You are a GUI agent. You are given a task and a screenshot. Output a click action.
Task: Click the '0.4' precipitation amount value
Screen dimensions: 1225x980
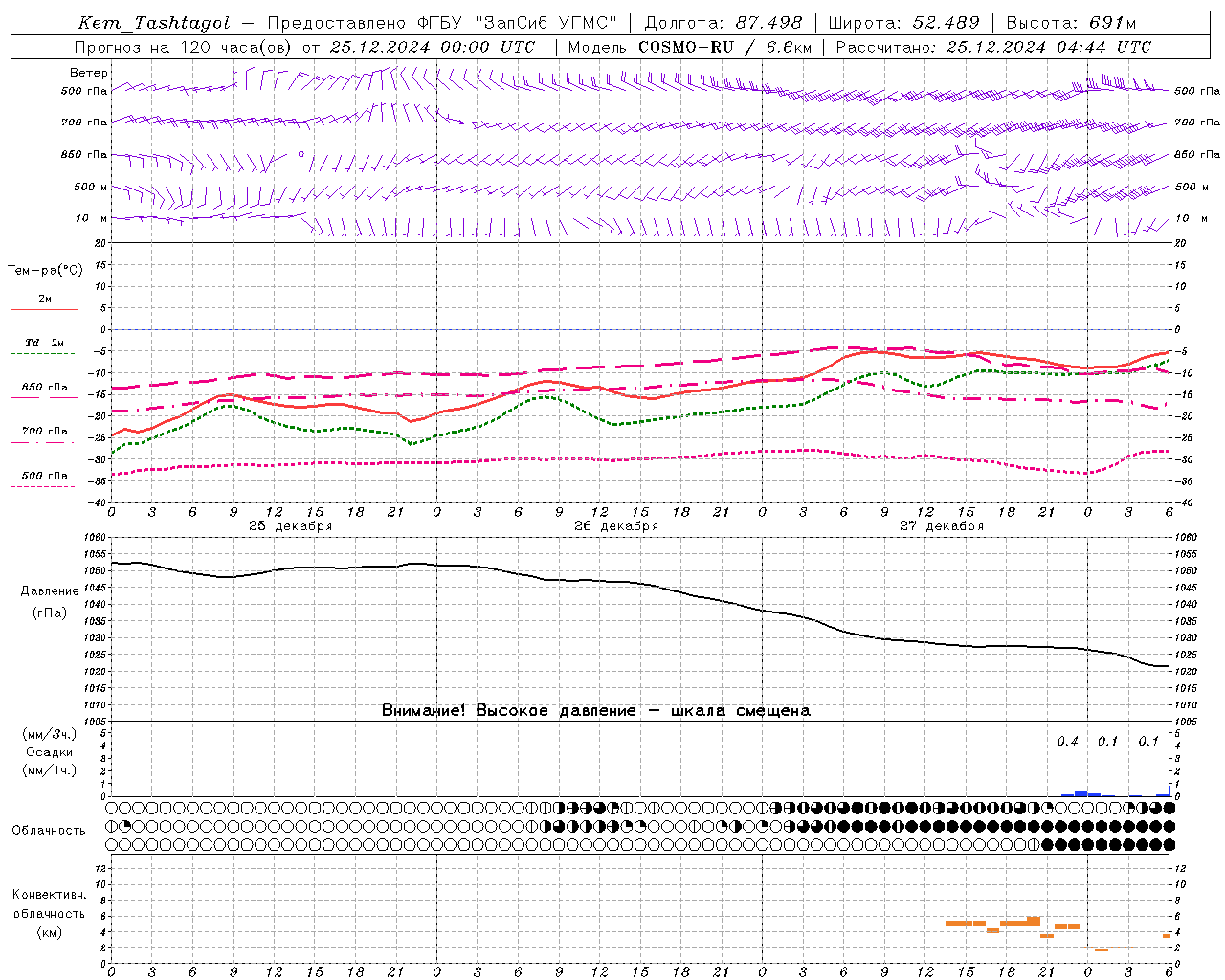click(1067, 742)
